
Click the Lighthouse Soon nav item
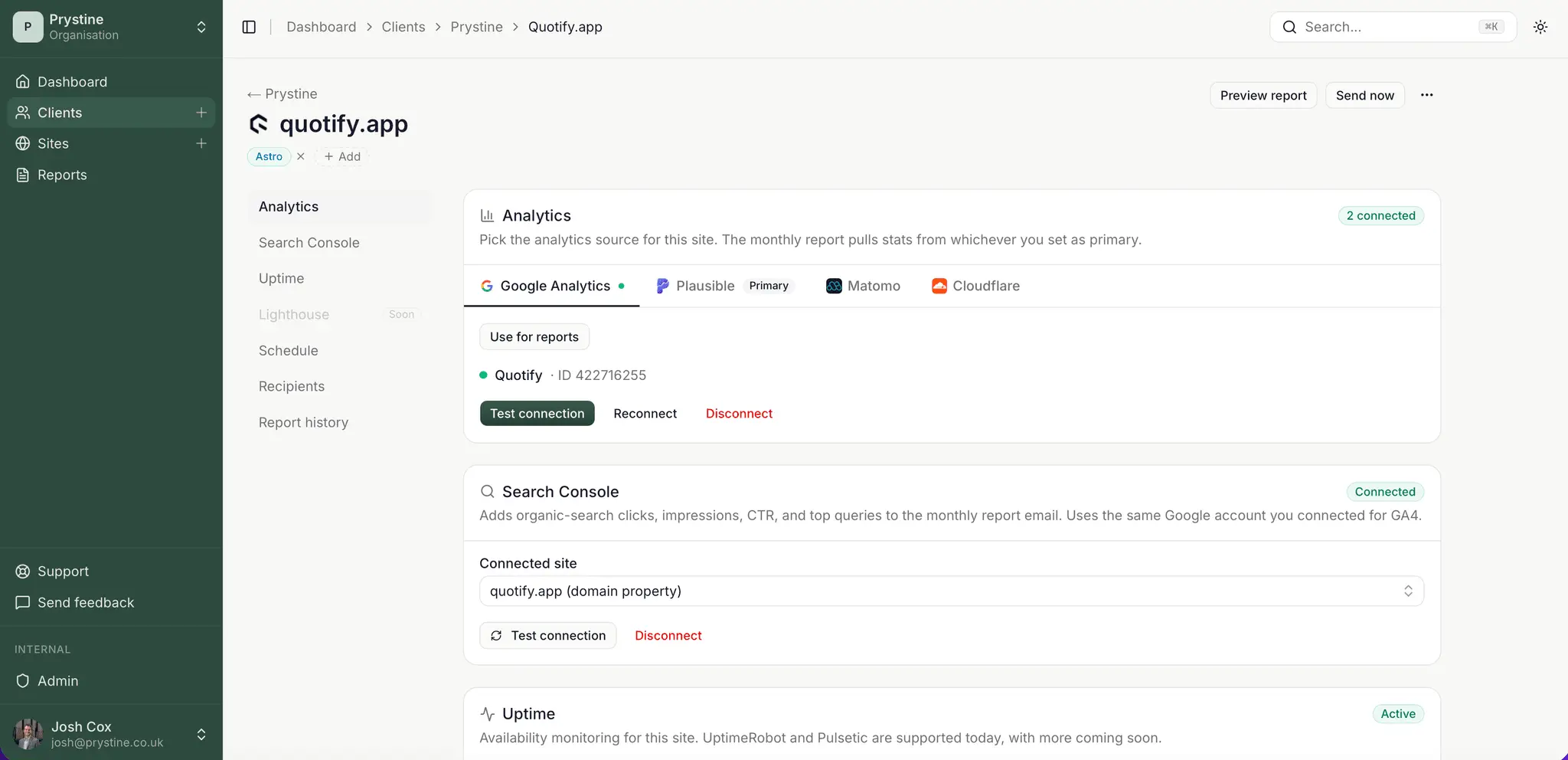pyautogui.click(x=339, y=314)
